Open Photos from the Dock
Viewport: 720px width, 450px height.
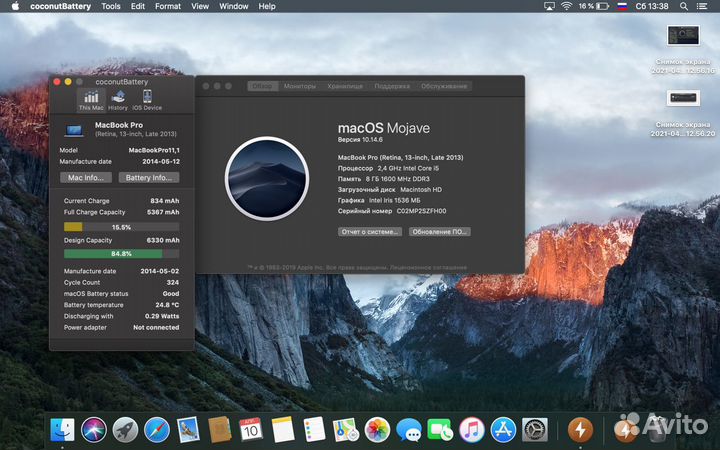point(377,430)
